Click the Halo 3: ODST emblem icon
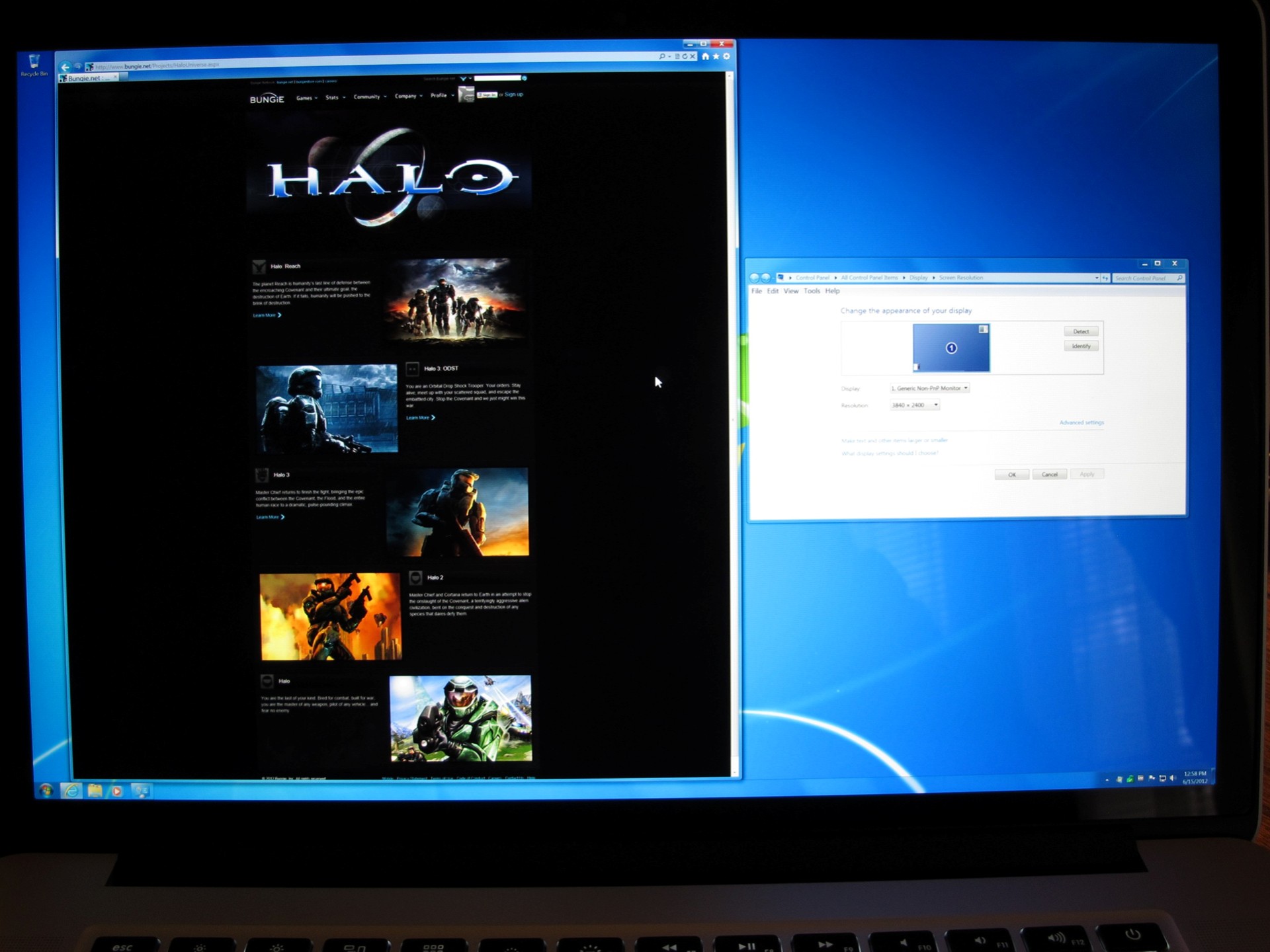This screenshot has width=1270, height=952. coord(413,369)
